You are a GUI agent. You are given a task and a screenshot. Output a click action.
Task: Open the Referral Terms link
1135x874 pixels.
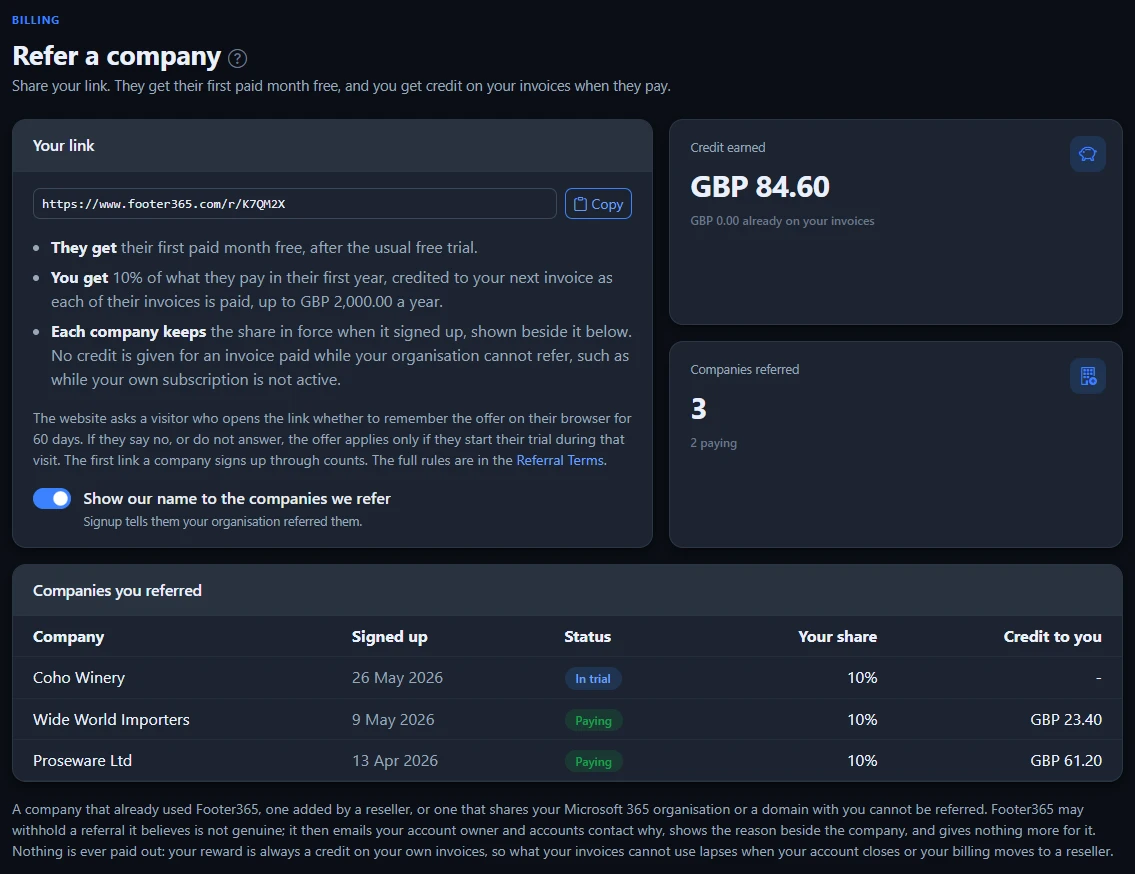pyautogui.click(x=560, y=461)
